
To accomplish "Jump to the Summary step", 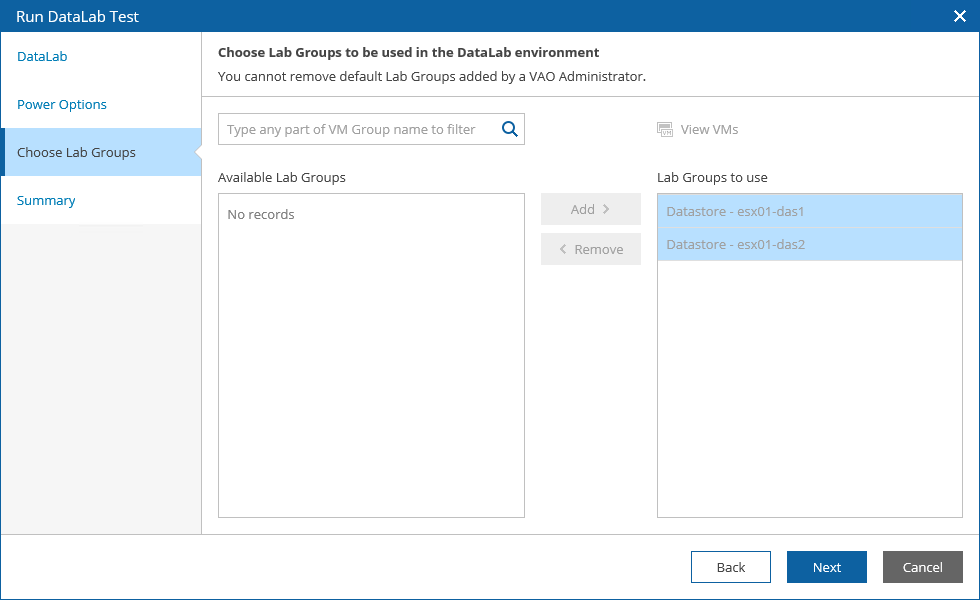I will click(x=46, y=200).
